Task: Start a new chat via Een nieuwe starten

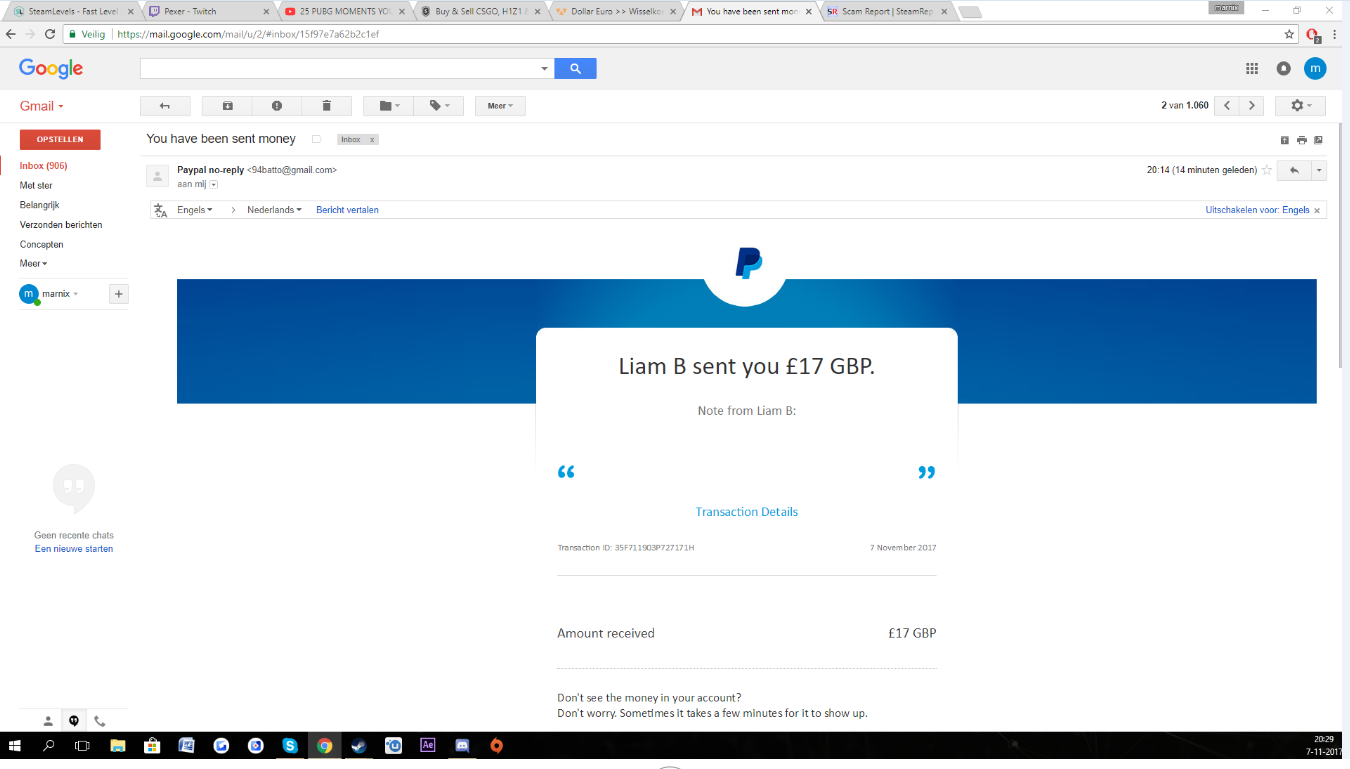Action: coord(74,549)
